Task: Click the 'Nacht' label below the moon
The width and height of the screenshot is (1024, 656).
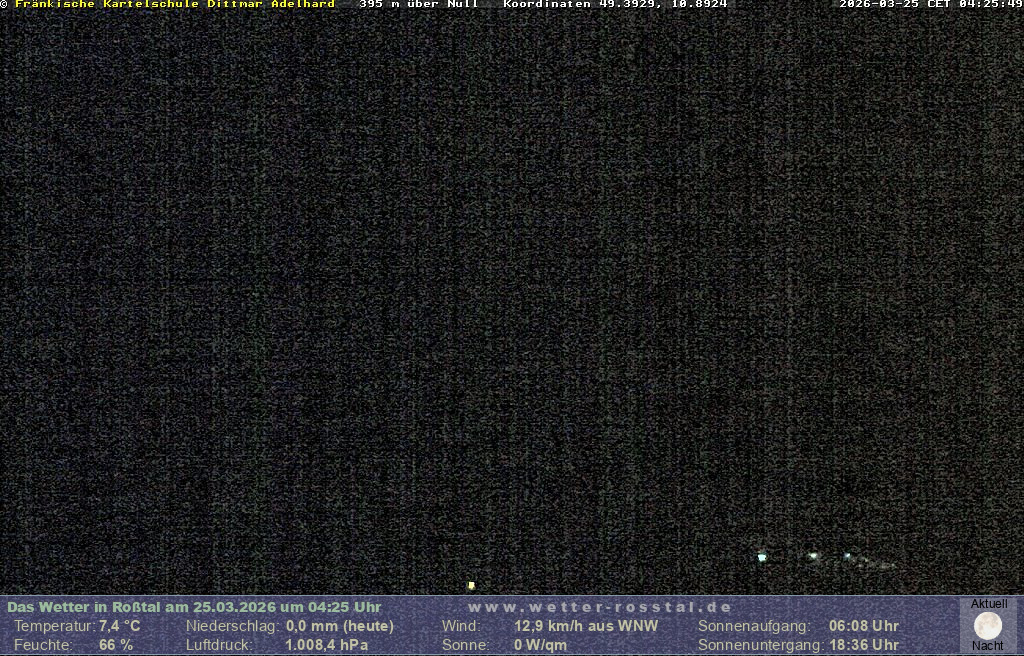Action: coord(988,646)
